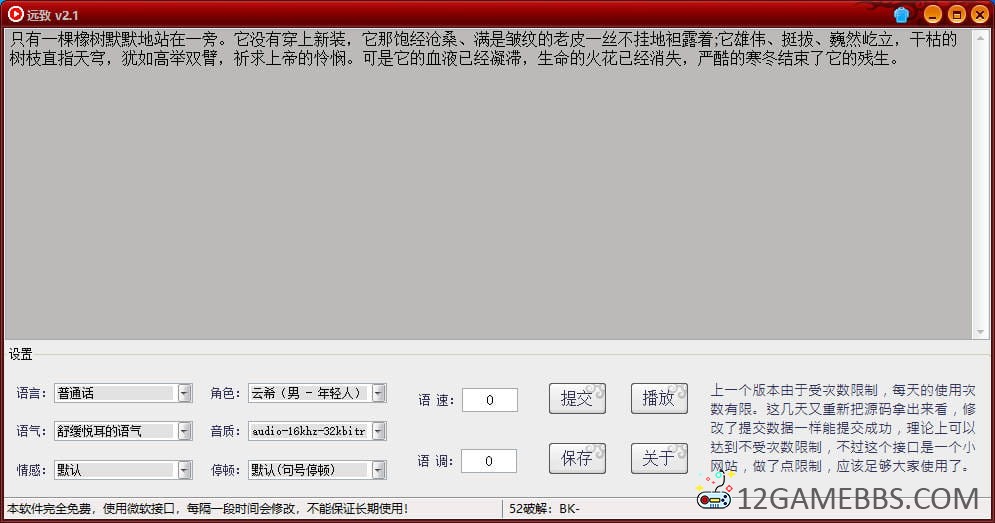This screenshot has width=995, height=523.
Task: Maximize the 远致 v2.1 window
Action: click(956, 14)
